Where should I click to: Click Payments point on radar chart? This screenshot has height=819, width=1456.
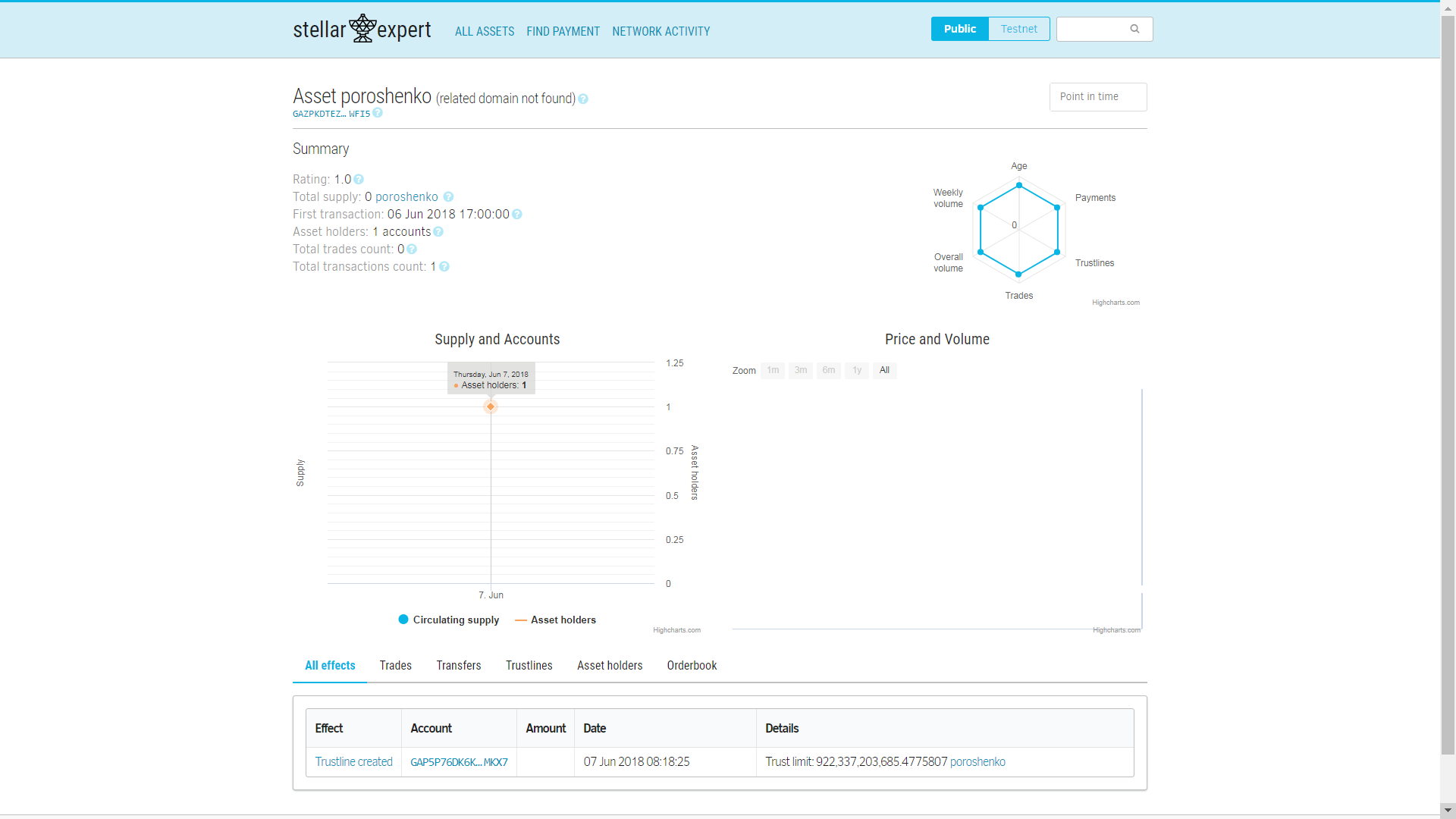(1057, 208)
